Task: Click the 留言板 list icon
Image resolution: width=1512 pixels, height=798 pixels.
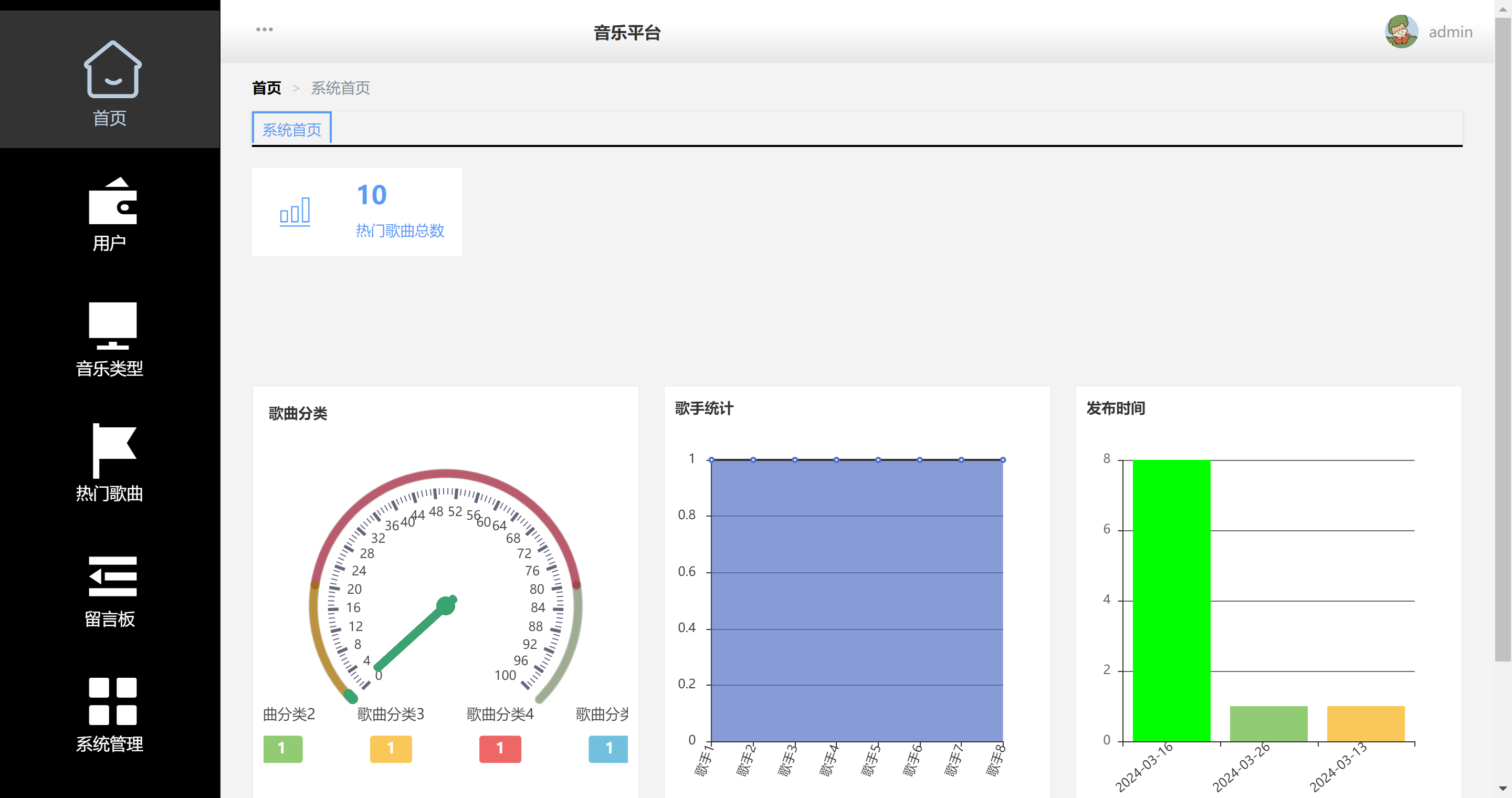Action: coord(112,576)
